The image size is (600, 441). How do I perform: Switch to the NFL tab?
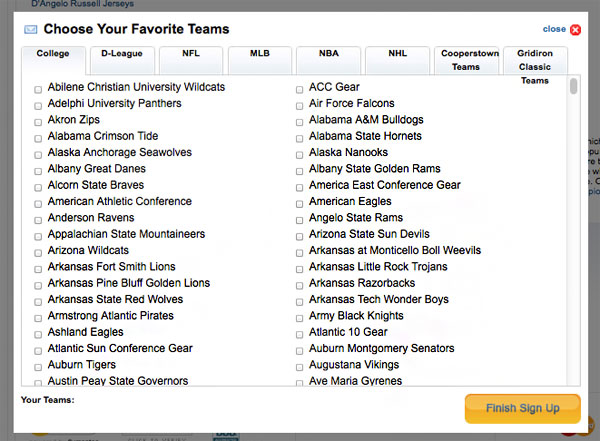pos(189,57)
